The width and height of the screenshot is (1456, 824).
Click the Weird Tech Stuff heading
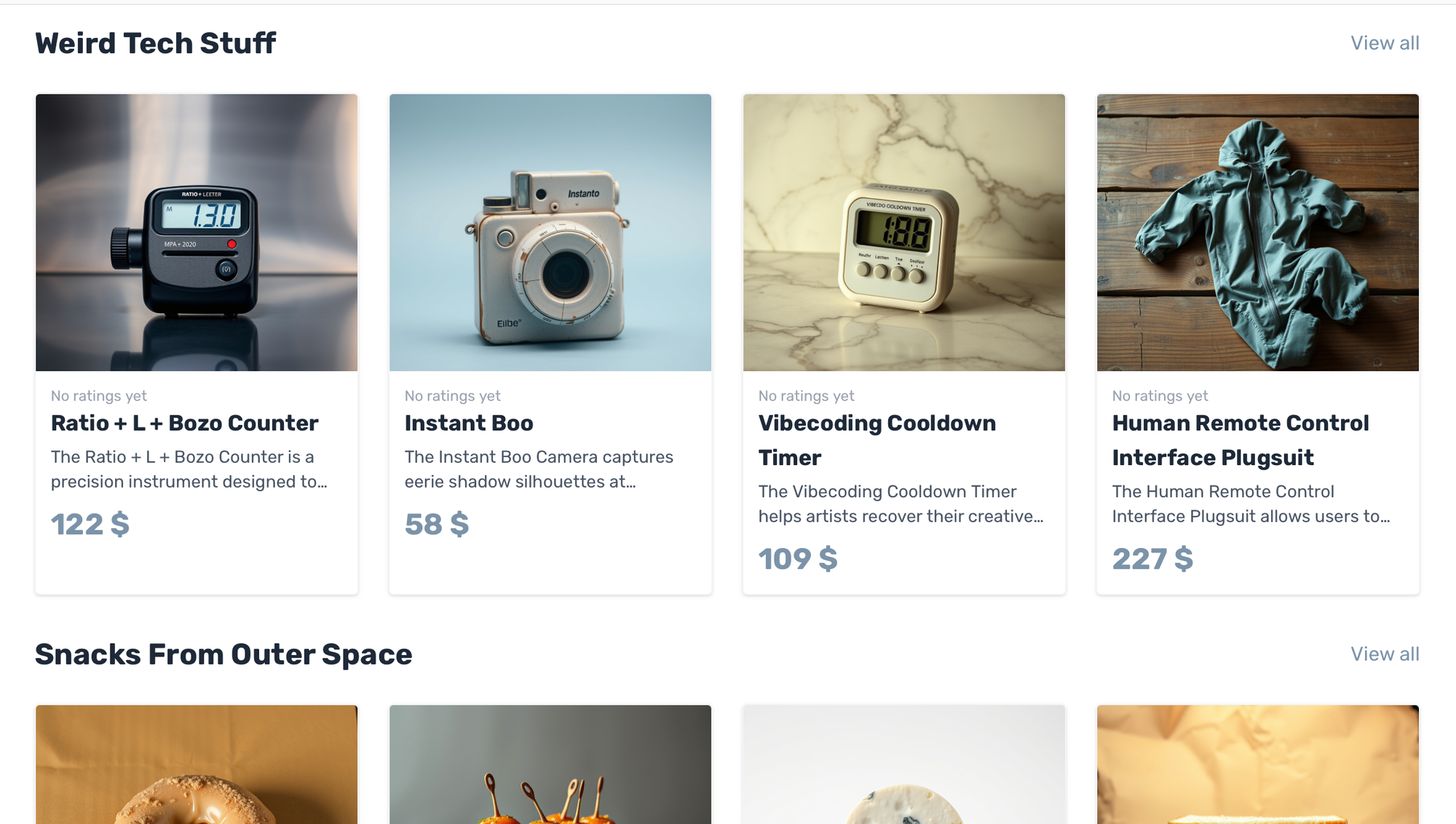click(156, 43)
